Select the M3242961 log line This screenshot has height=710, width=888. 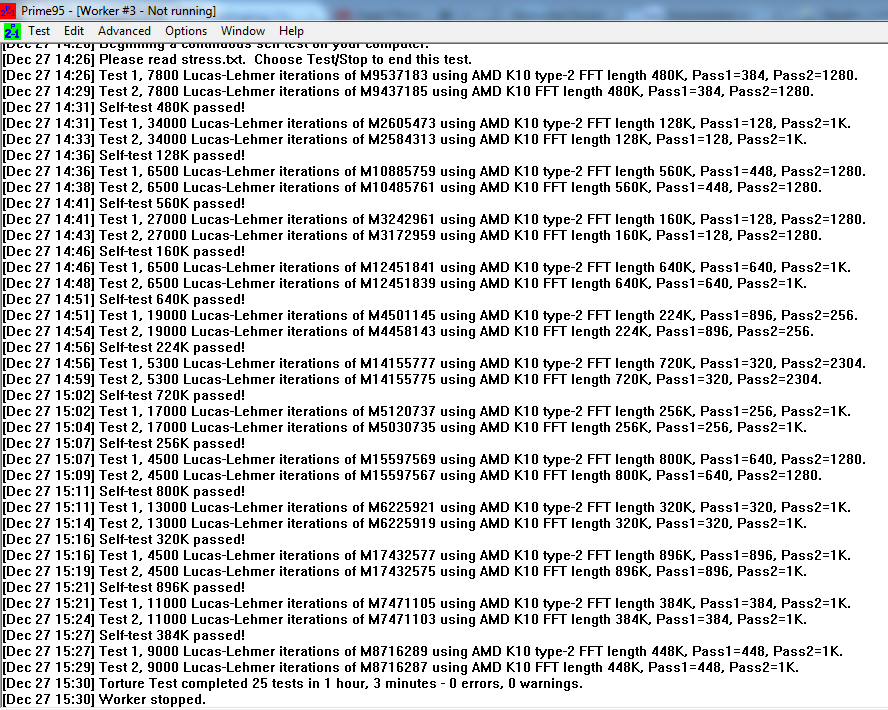click(x=434, y=219)
